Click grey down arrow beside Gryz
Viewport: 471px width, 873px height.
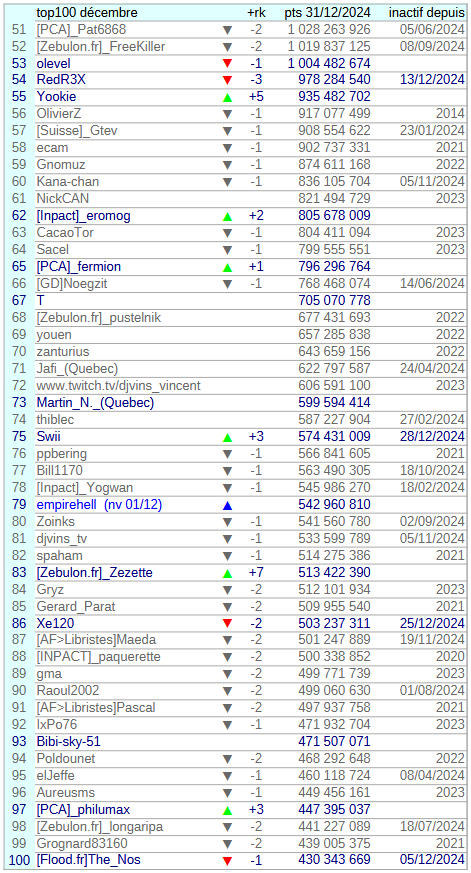coord(227,590)
